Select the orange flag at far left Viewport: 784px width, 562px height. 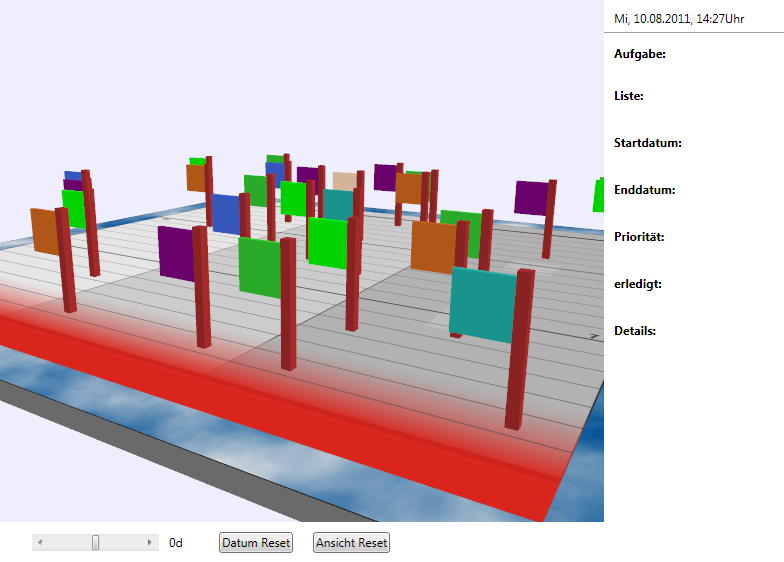44,230
